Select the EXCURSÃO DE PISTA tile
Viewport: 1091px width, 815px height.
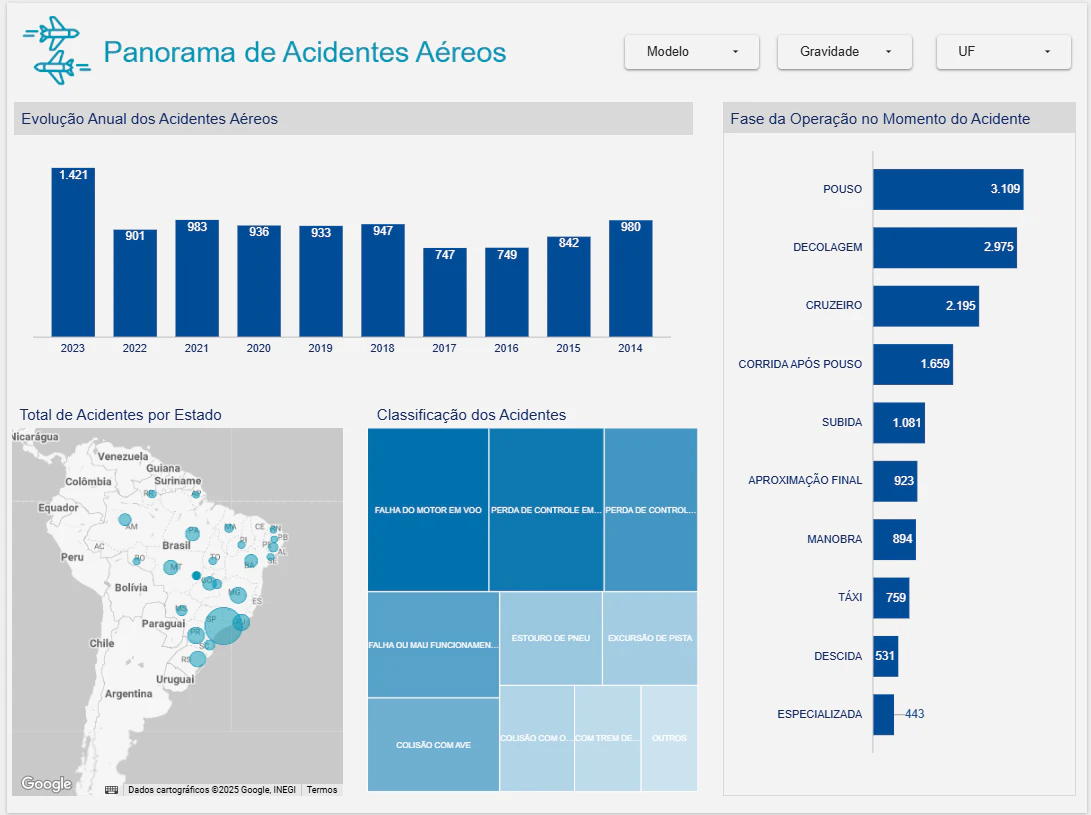pos(650,638)
